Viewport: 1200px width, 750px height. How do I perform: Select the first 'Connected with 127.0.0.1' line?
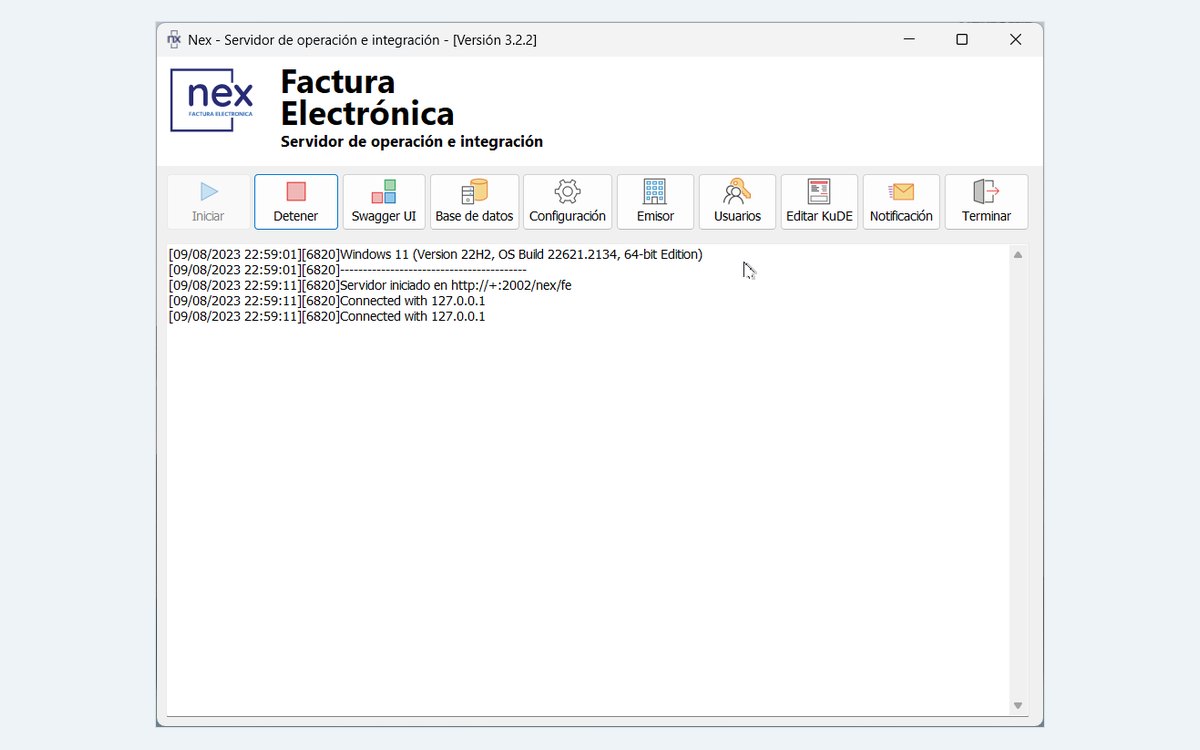coord(327,301)
